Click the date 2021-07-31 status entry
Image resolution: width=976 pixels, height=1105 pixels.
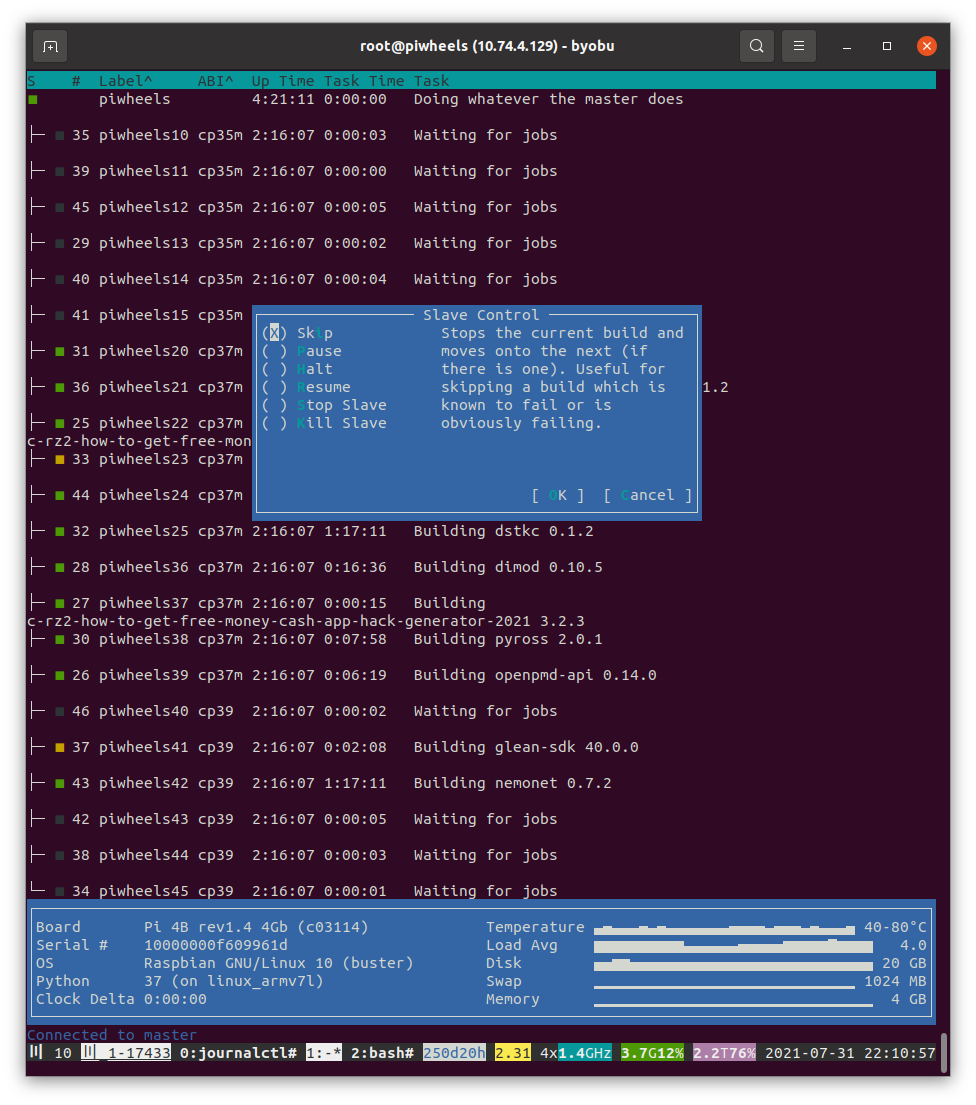point(810,1053)
